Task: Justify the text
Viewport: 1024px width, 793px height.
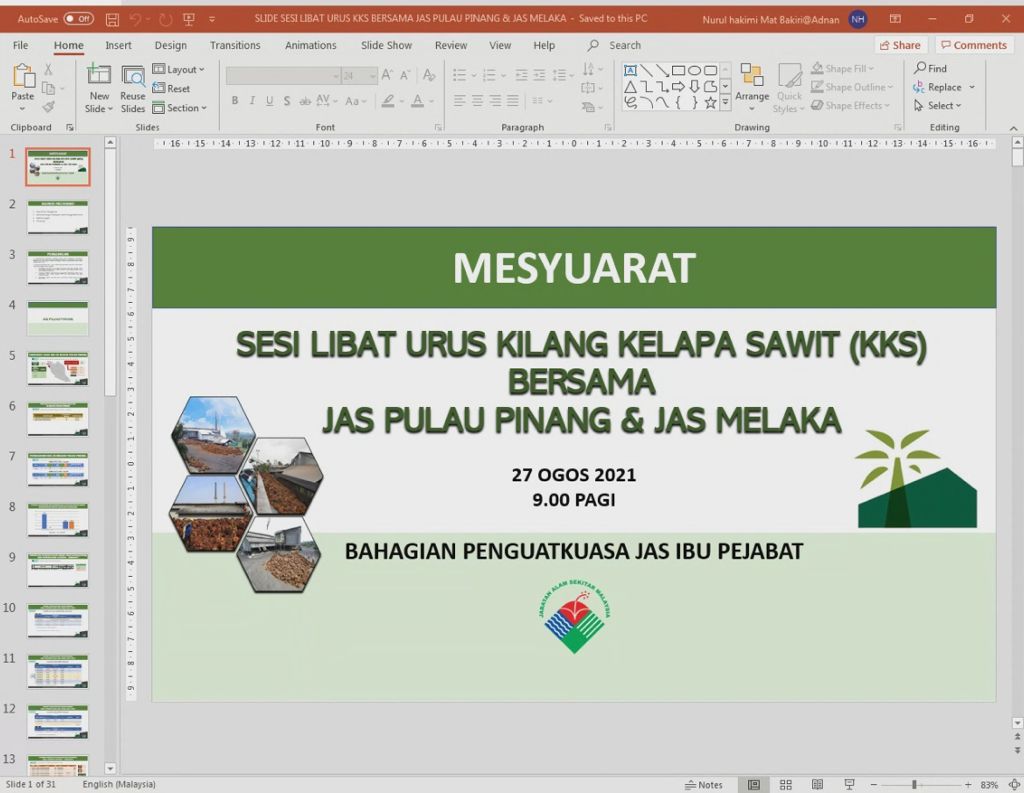Action: [x=513, y=101]
